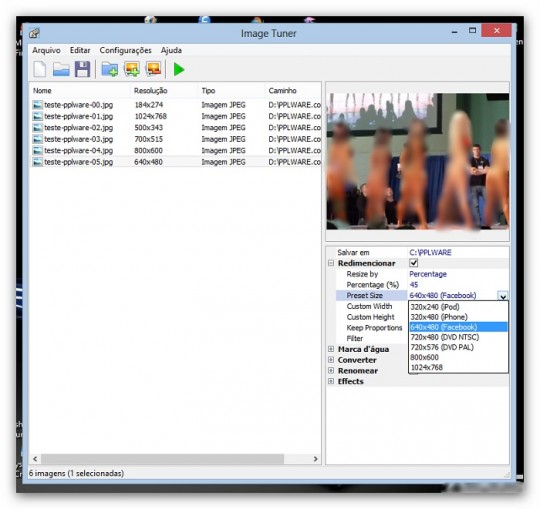Click the horizontal scrollbar right arrow
This screenshot has height=509, width=540.
click(315, 459)
